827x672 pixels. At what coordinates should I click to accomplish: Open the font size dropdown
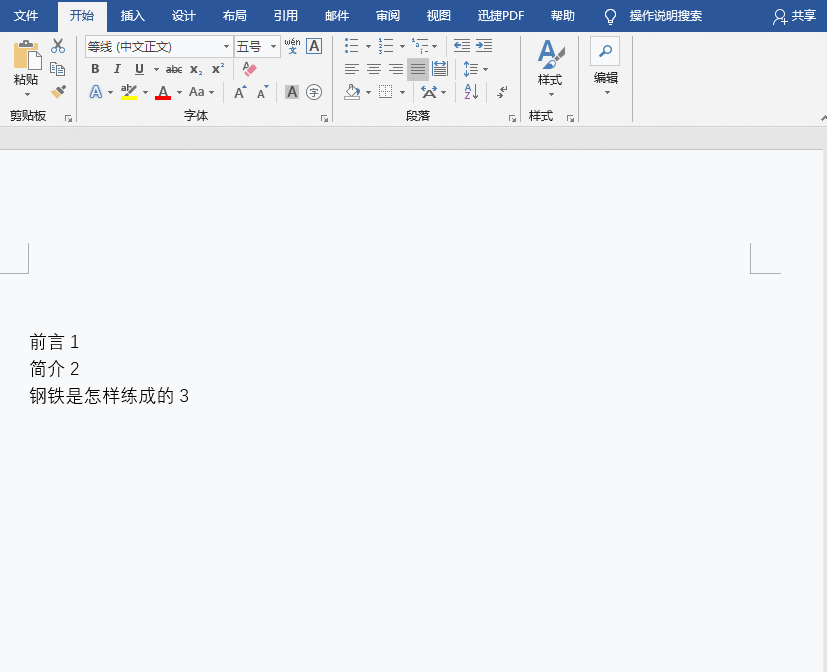click(271, 46)
